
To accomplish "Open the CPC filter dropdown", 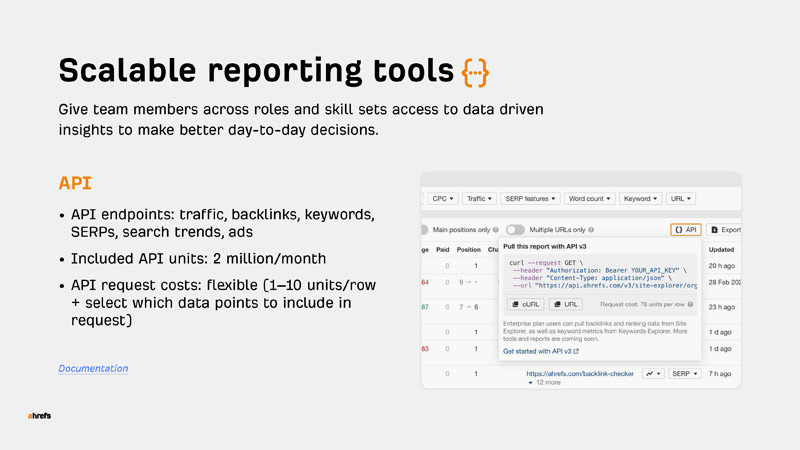I will pos(442,198).
